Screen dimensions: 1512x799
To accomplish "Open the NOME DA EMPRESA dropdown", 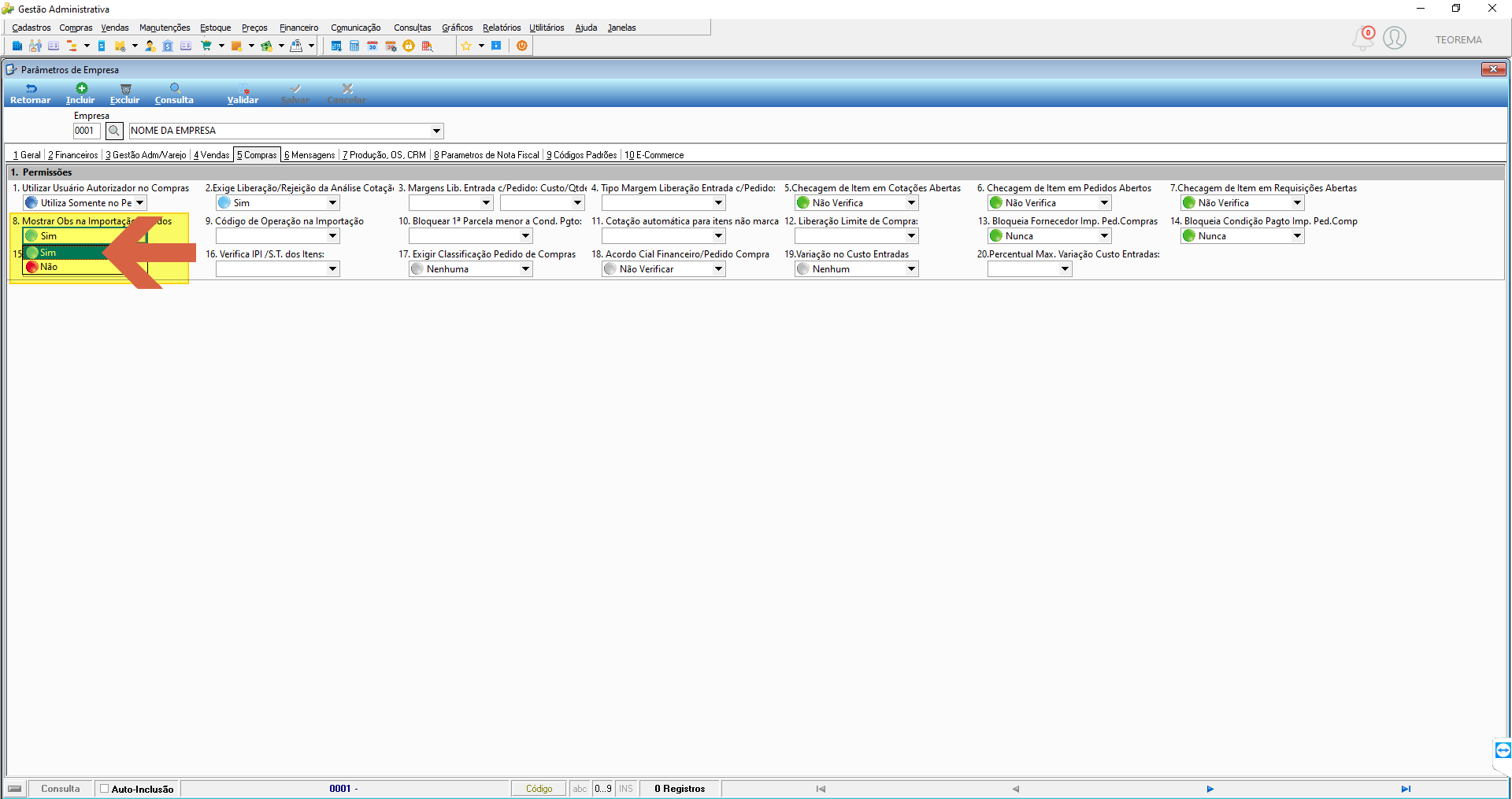I will click(x=436, y=131).
